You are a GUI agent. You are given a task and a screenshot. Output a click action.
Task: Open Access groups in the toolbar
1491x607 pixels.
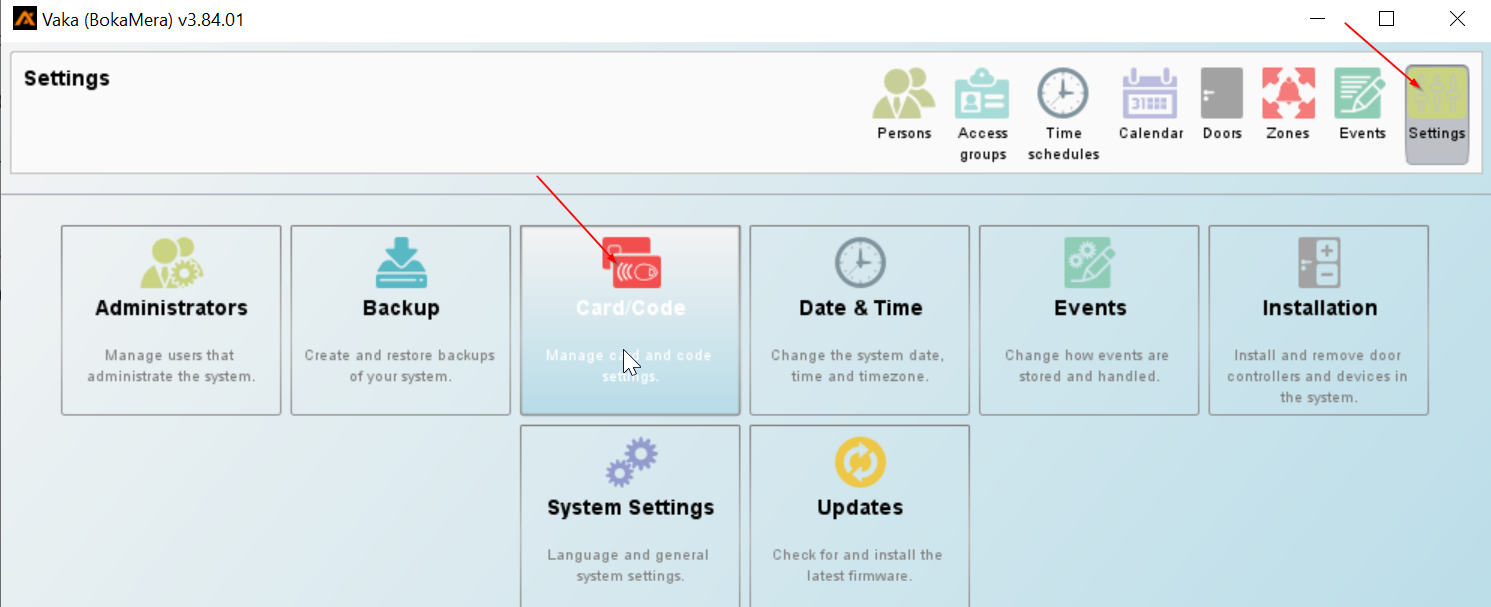pos(982,95)
